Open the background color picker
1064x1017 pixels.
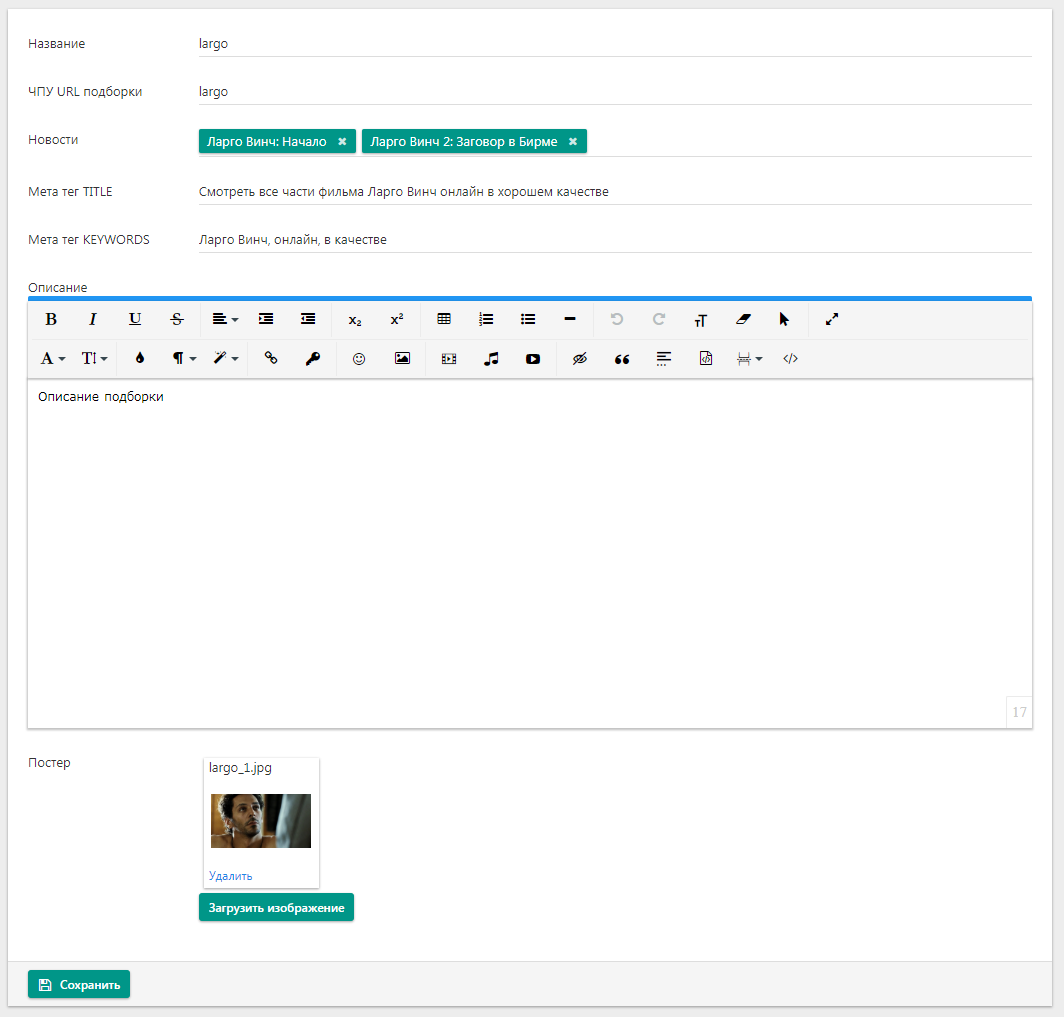[140, 358]
